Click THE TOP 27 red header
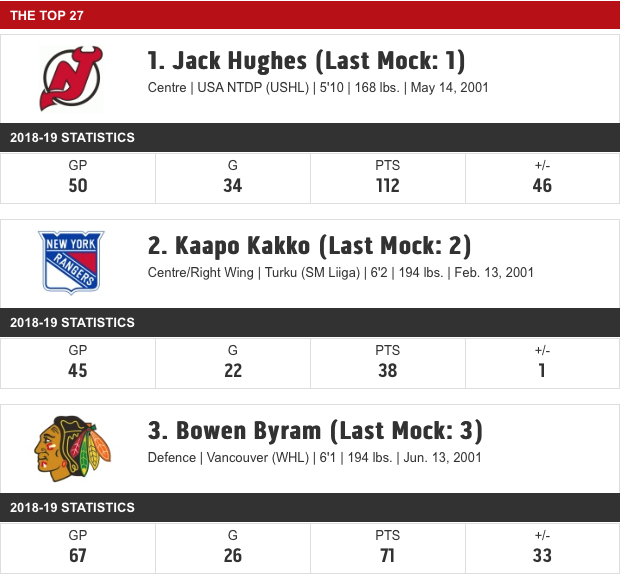This screenshot has height=574, width=621. click(x=310, y=15)
